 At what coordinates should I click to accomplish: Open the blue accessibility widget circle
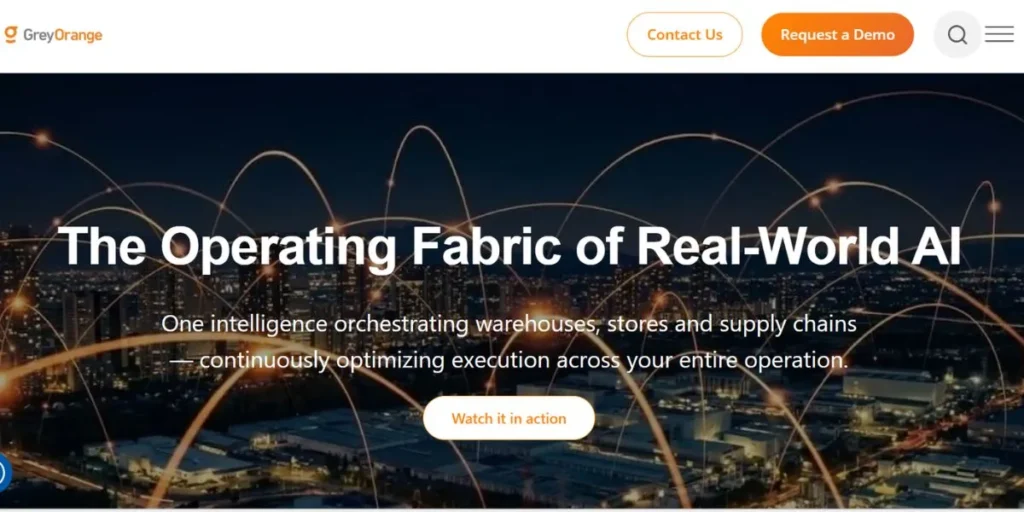pos(3,472)
